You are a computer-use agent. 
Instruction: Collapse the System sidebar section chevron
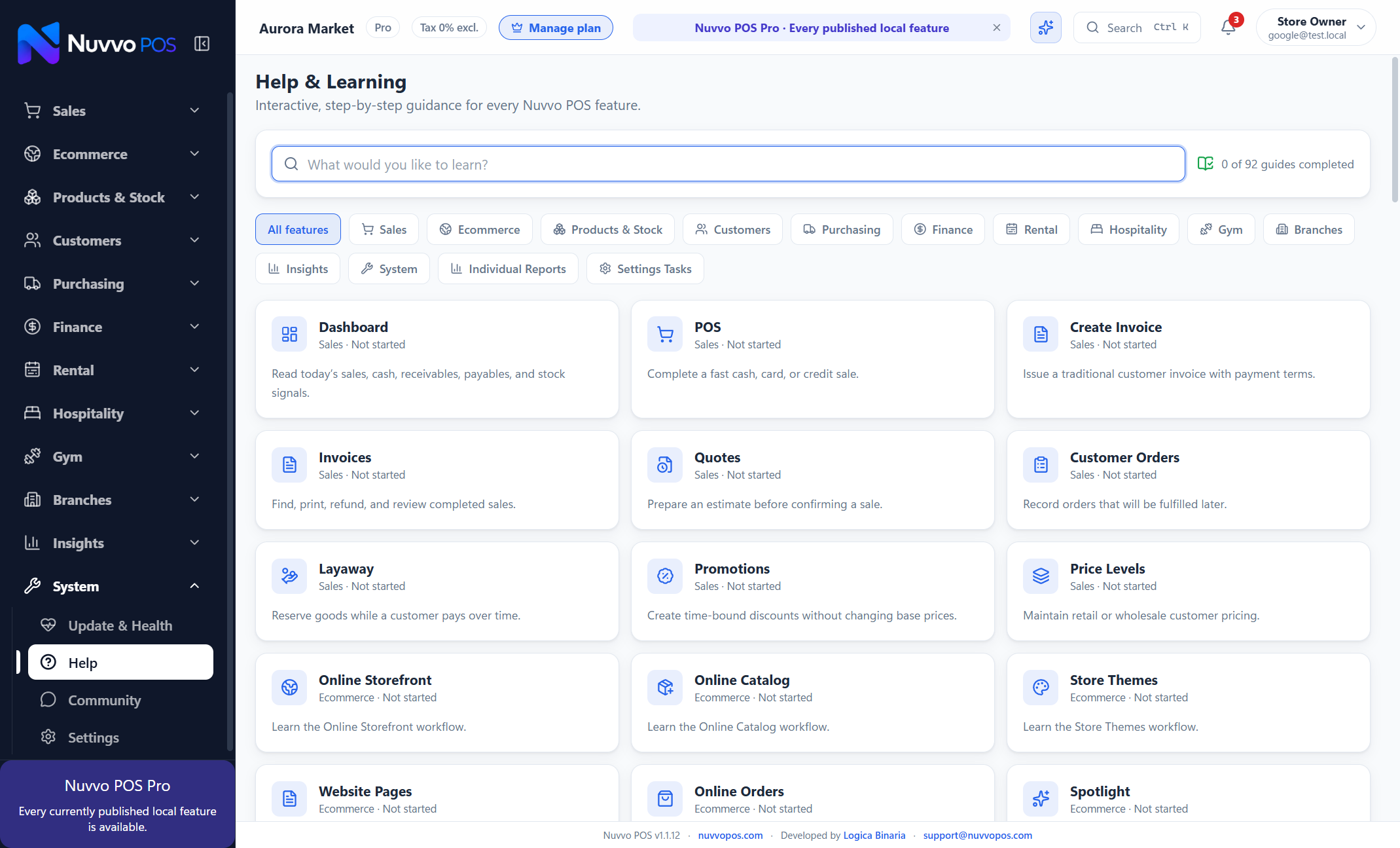click(194, 586)
